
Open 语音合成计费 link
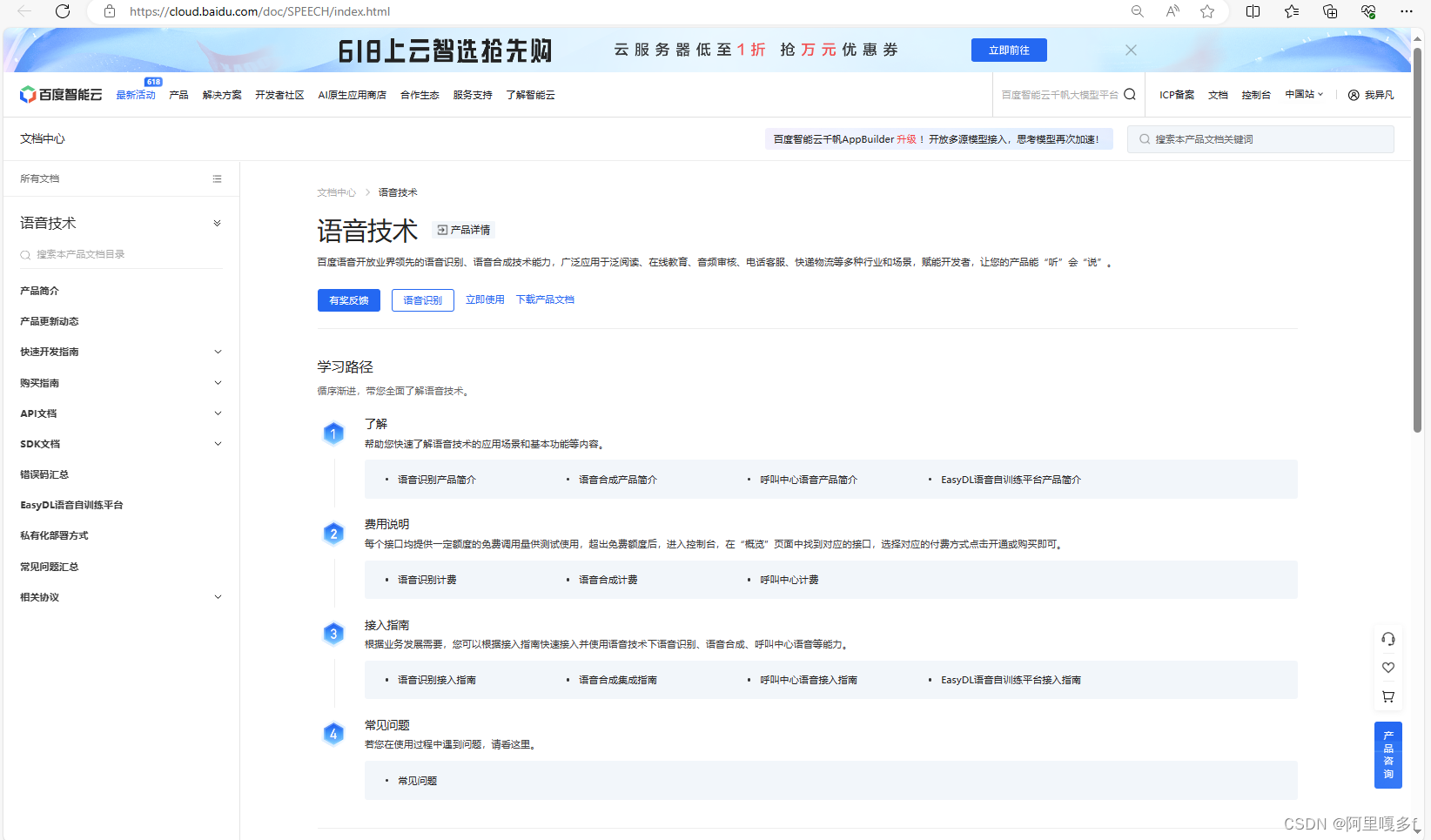click(x=608, y=580)
